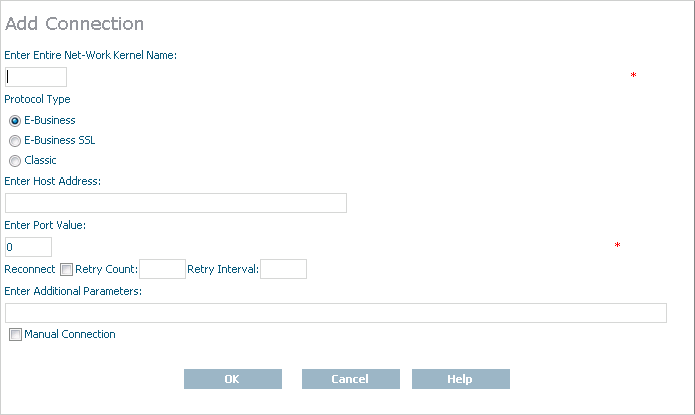The image size is (695, 415).
Task: Click the 'Manual Connection' label text
Action: coord(70,334)
